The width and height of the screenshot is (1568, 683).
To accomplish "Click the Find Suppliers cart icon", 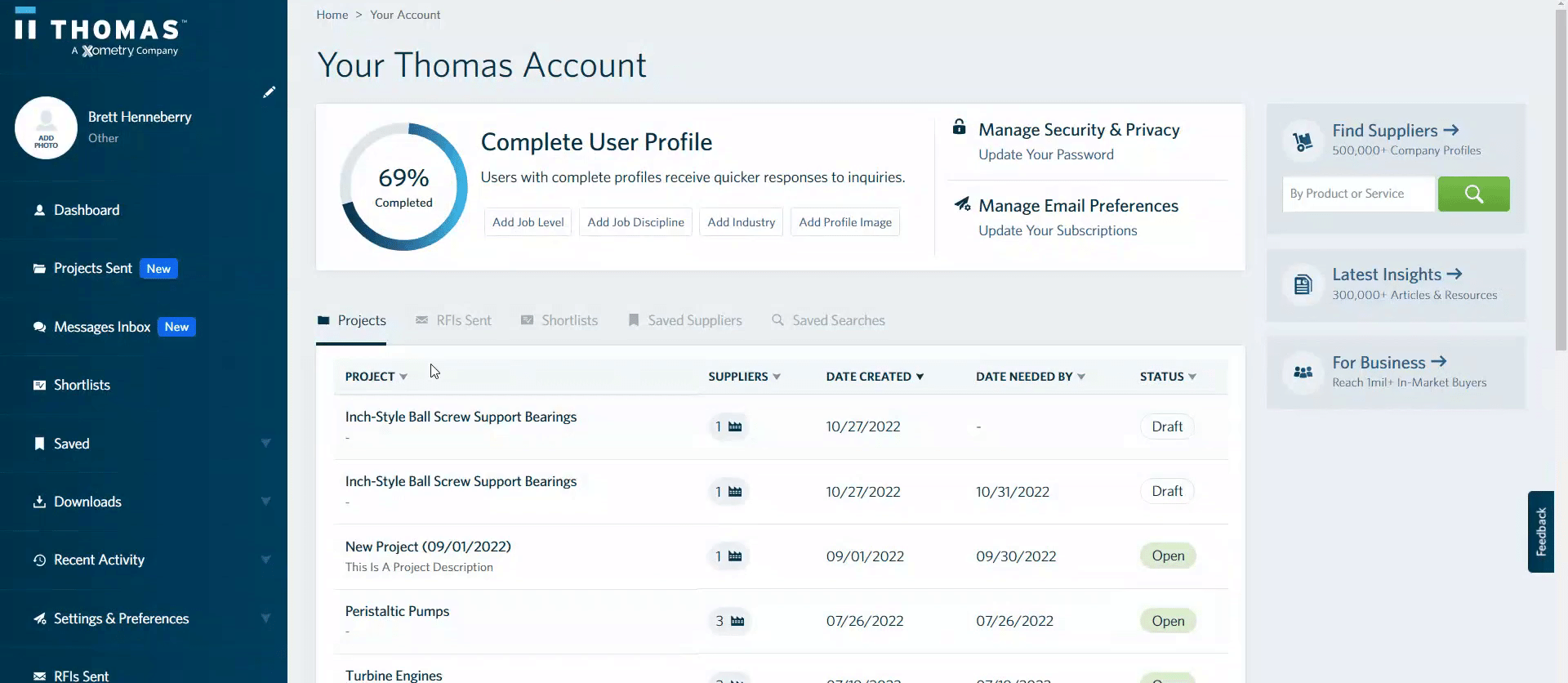I will 1303,141.
